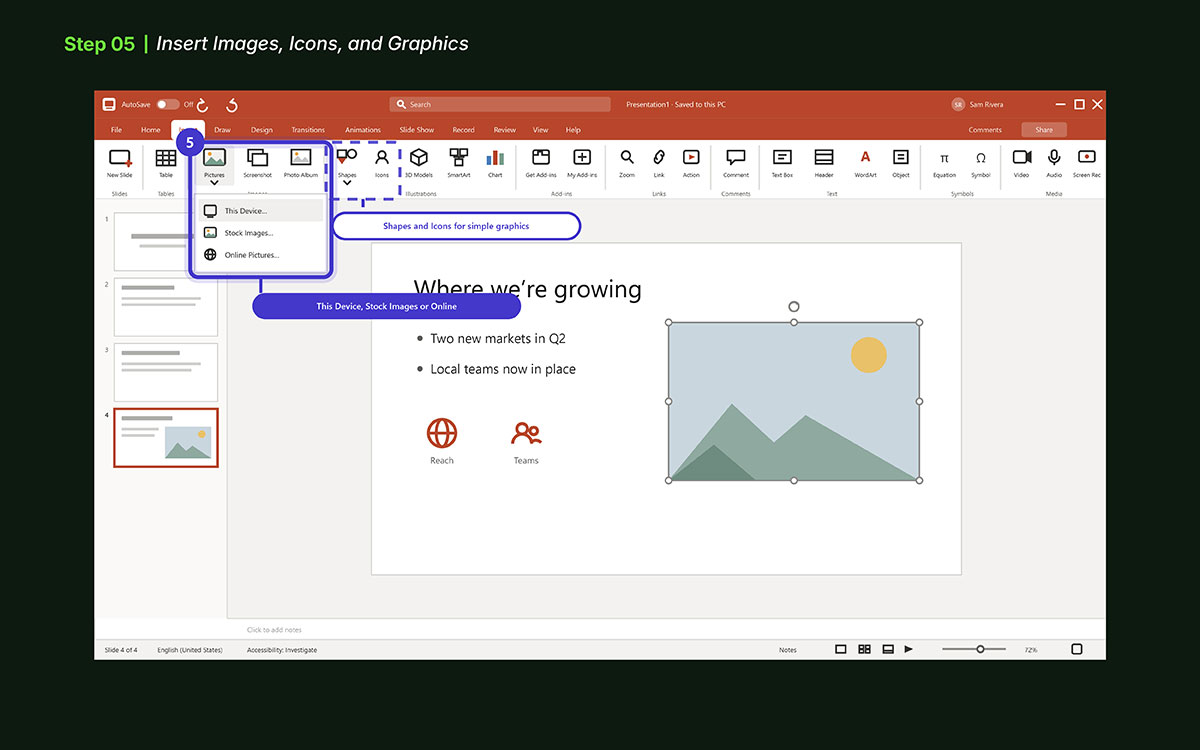Viewport: 1200px width, 750px height.
Task: Click the Screenshot icon in the ribbon
Action: tap(257, 158)
